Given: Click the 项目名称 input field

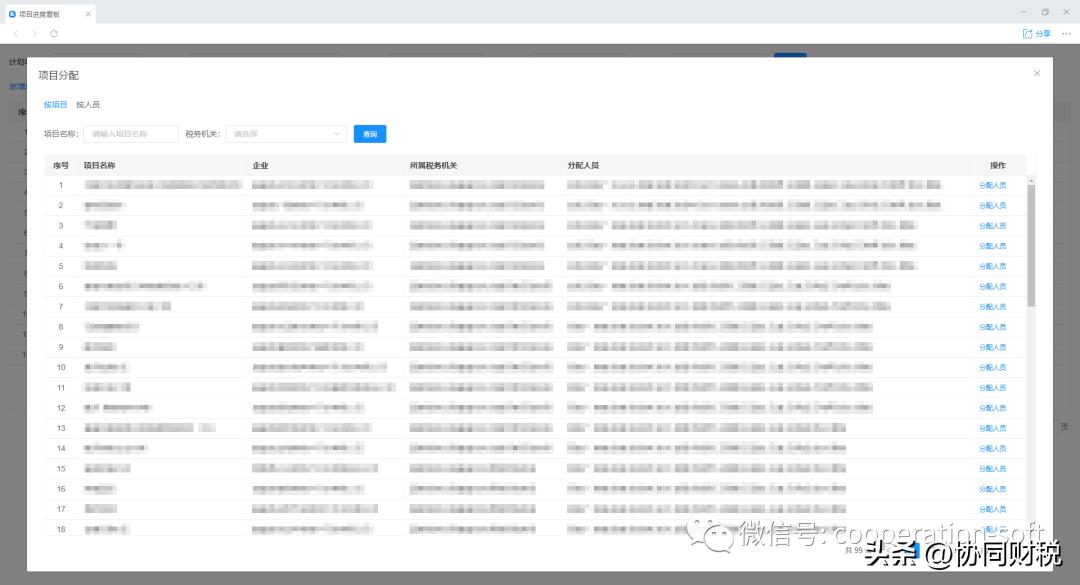Looking at the screenshot, I should (130, 133).
